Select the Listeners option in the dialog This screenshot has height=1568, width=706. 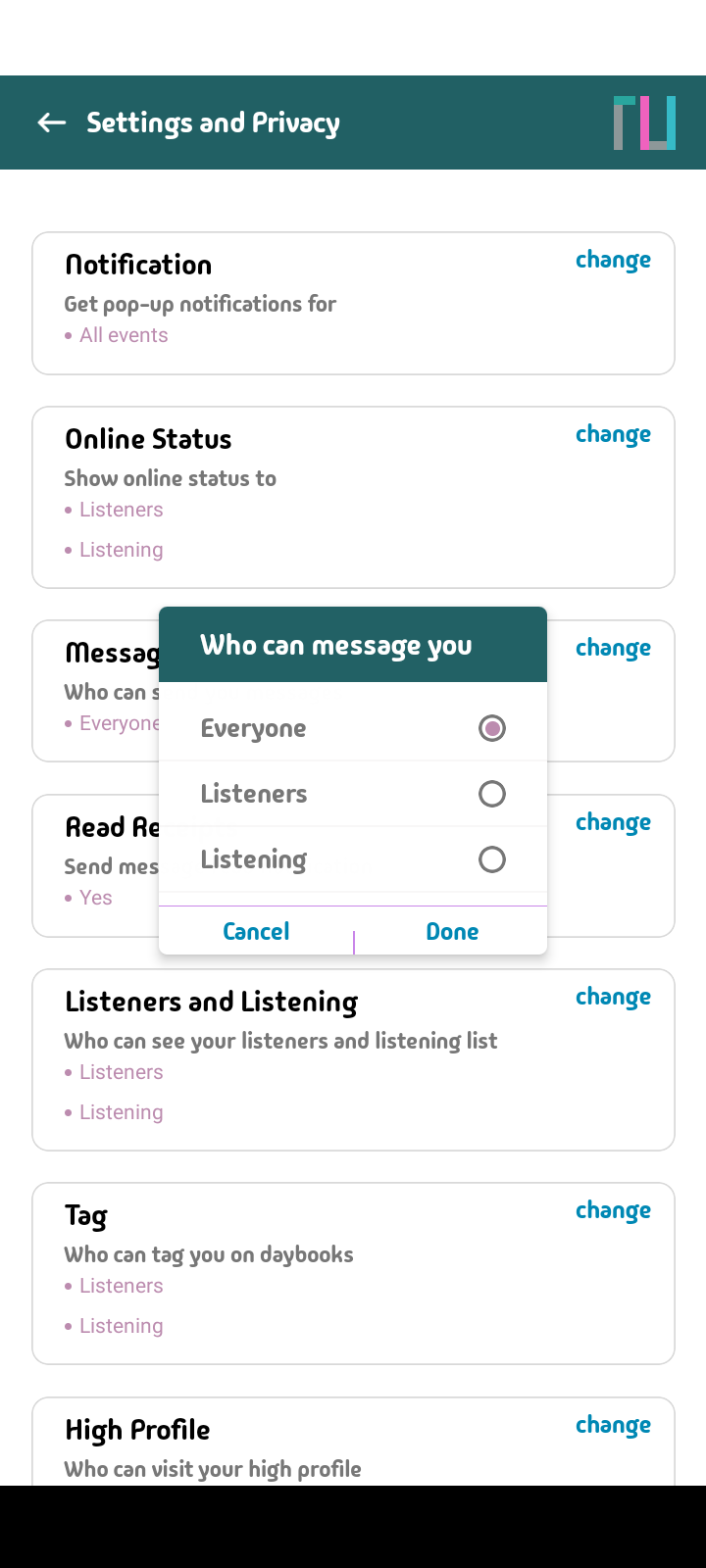coord(491,794)
